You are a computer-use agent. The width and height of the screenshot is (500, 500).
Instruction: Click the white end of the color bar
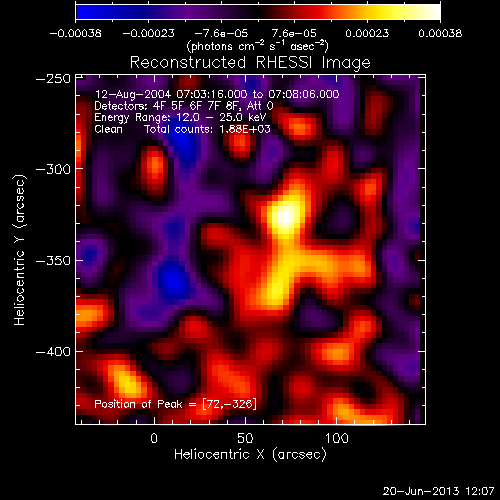coord(432,12)
